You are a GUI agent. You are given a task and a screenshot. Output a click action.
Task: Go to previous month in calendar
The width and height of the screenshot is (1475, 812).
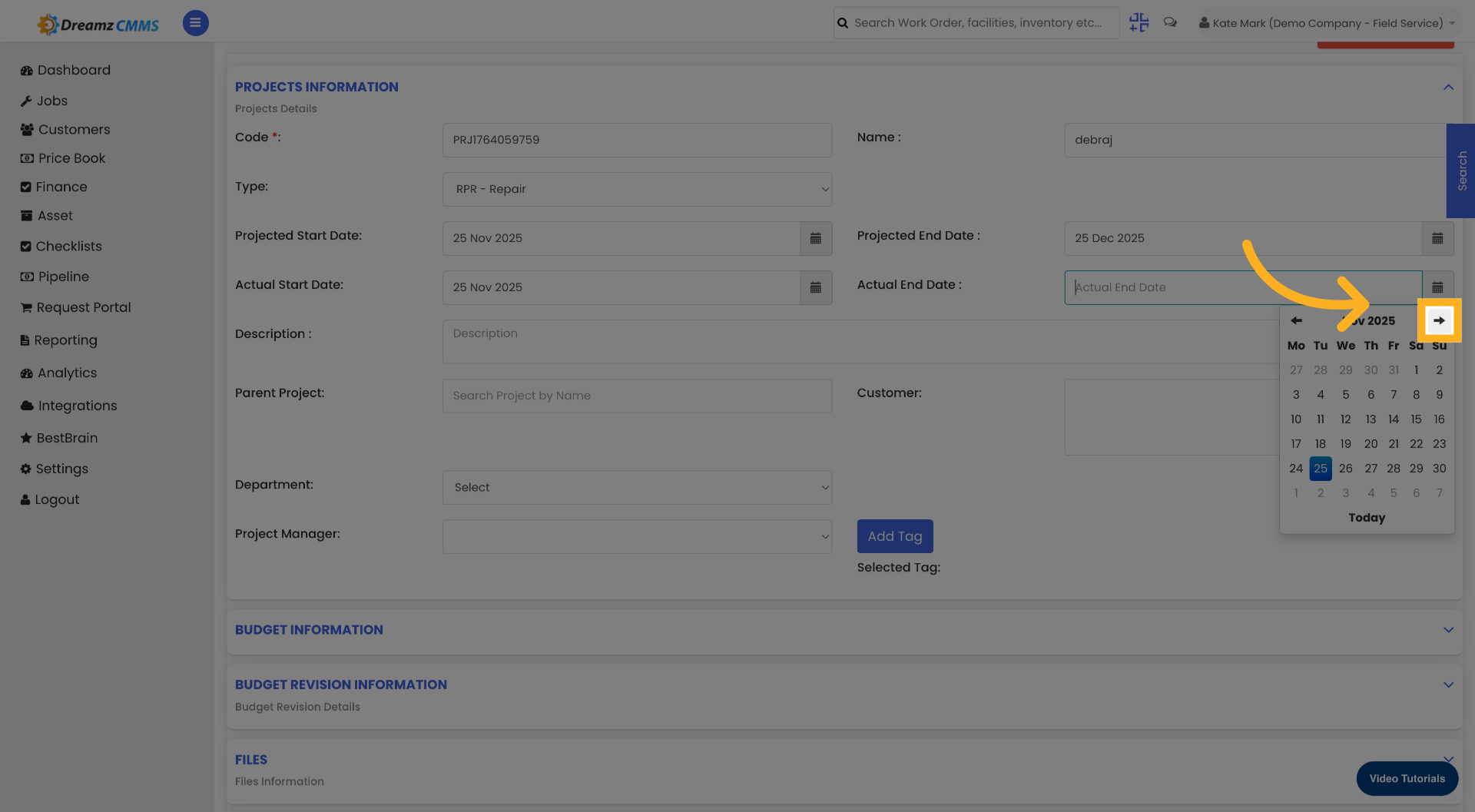pyautogui.click(x=1296, y=320)
